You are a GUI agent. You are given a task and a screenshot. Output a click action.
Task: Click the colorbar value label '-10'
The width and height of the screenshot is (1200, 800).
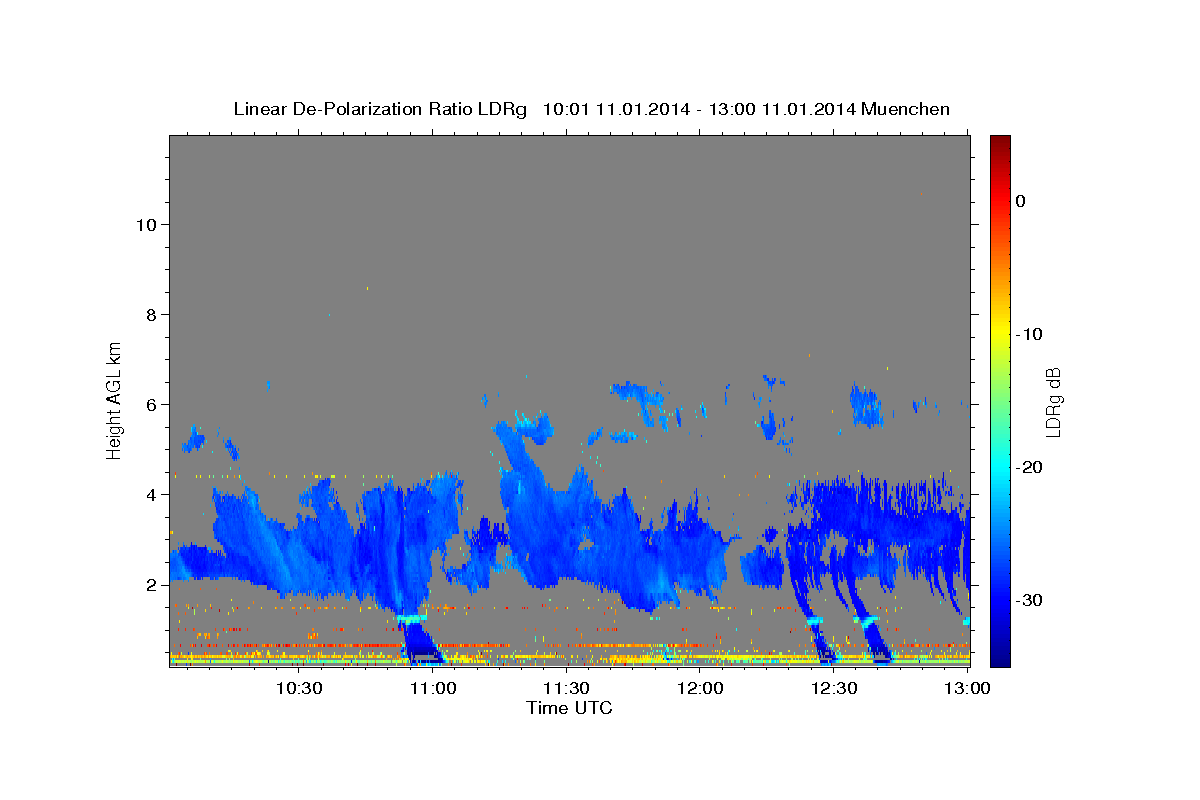tap(1029, 334)
